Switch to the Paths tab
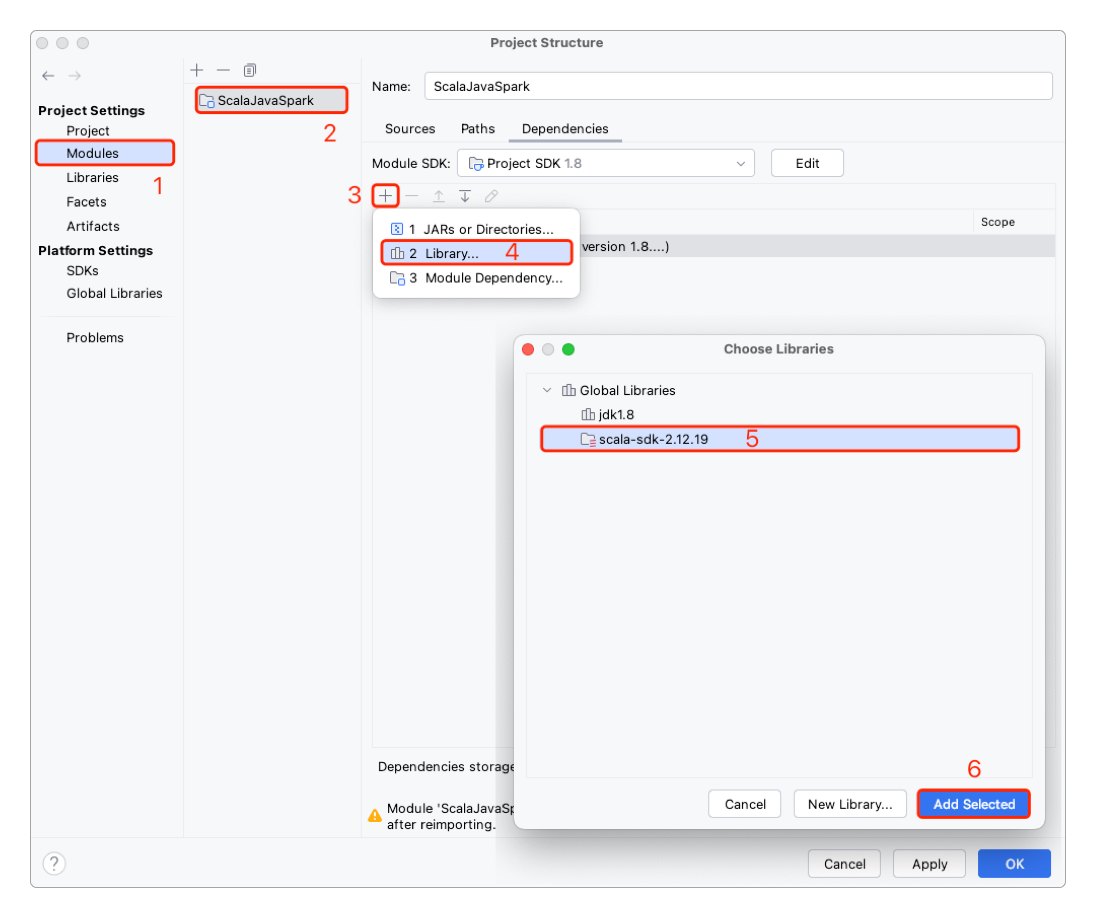 click(477, 129)
